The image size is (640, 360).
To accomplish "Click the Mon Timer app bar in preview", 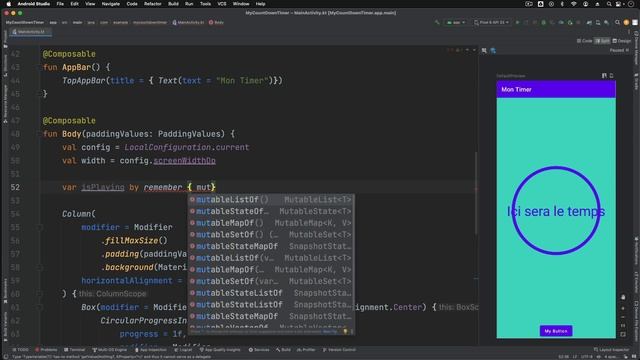I will (556, 89).
